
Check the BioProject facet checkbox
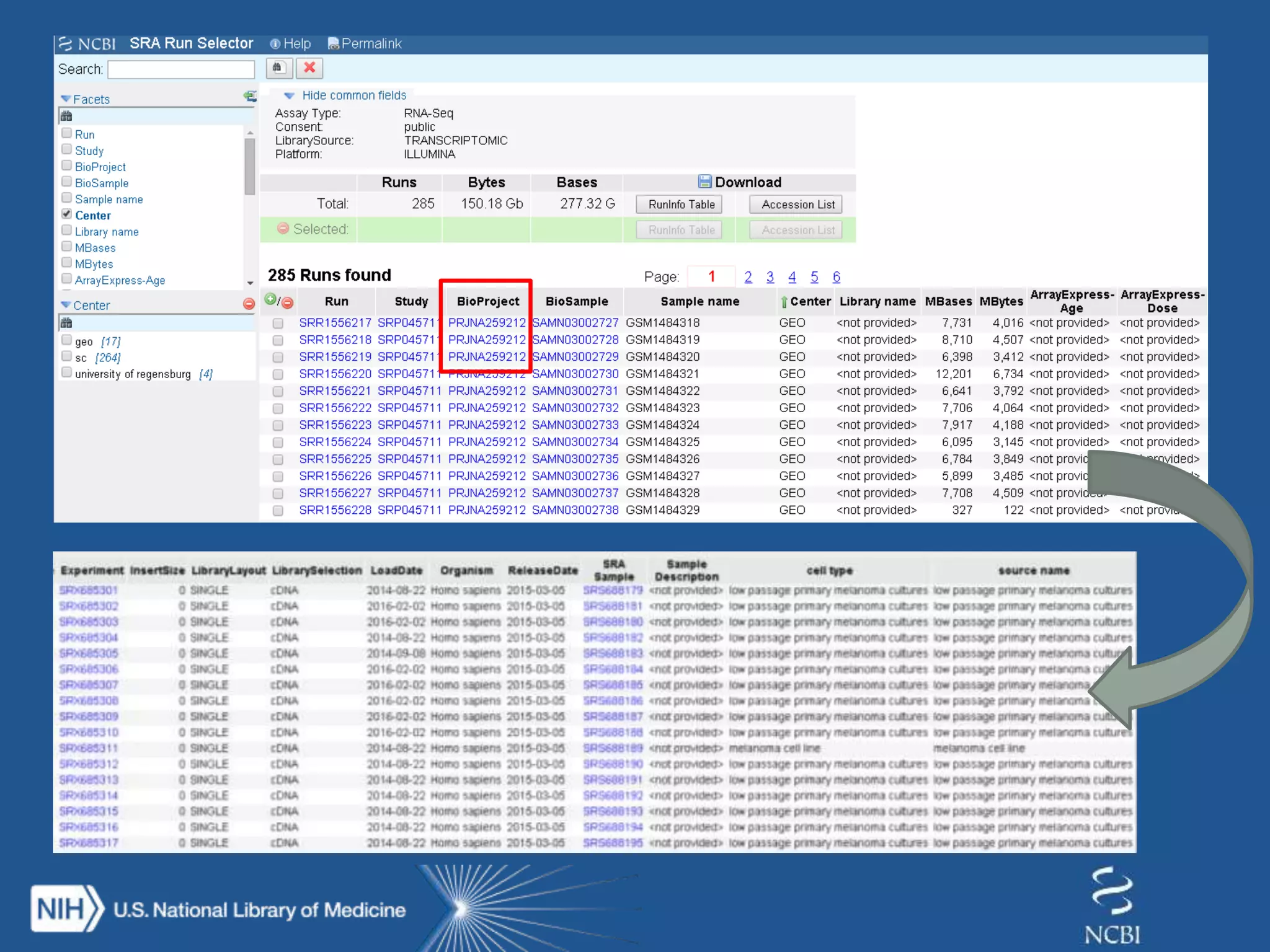point(67,165)
